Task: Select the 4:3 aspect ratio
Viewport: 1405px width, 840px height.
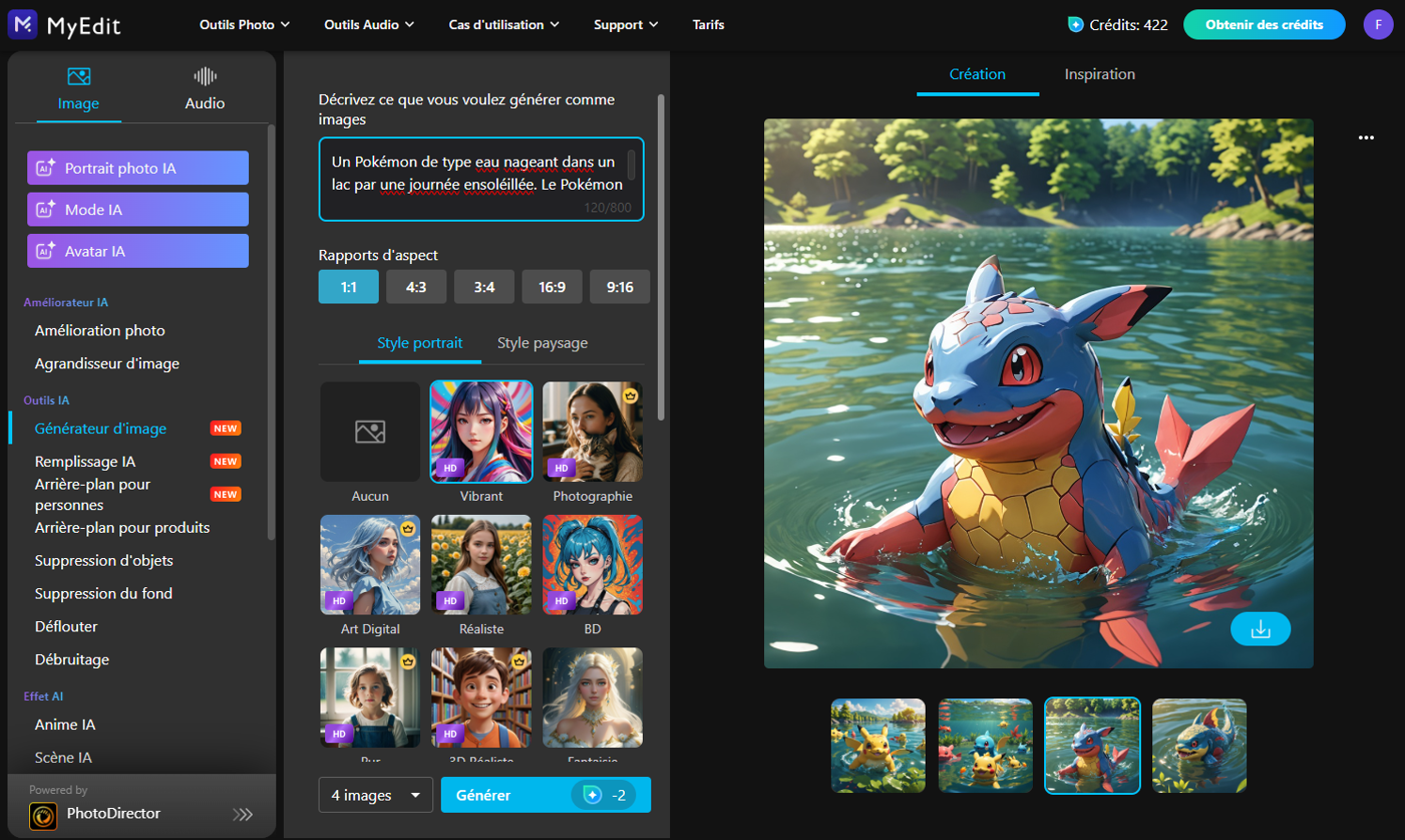Action: tap(416, 287)
